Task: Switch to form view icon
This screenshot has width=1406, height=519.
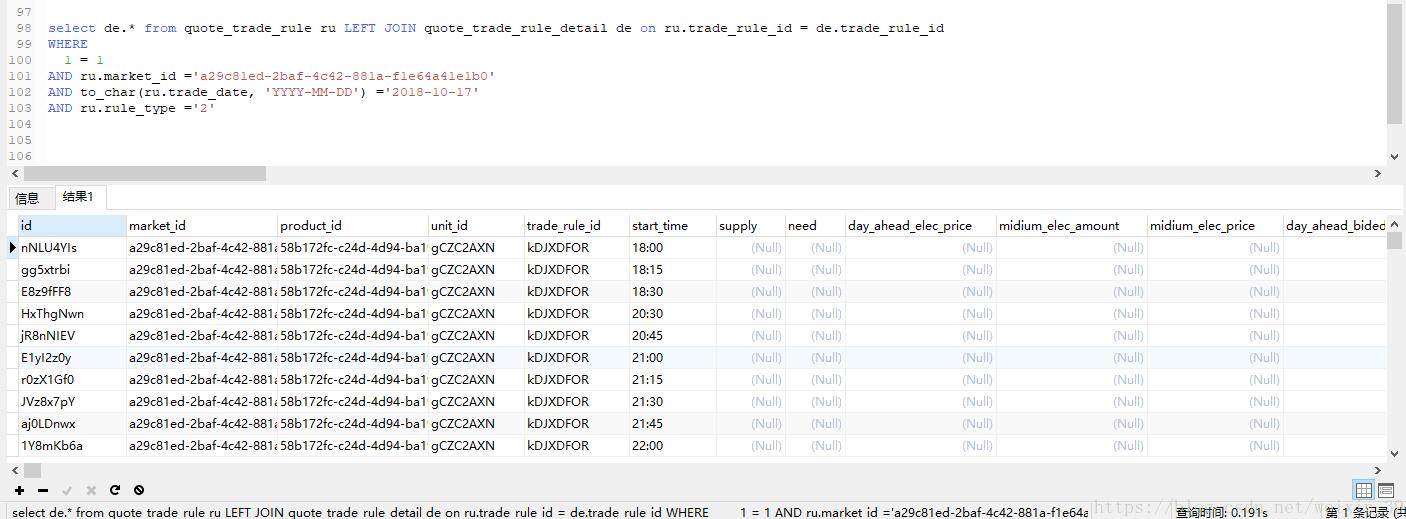Action: tap(1386, 490)
